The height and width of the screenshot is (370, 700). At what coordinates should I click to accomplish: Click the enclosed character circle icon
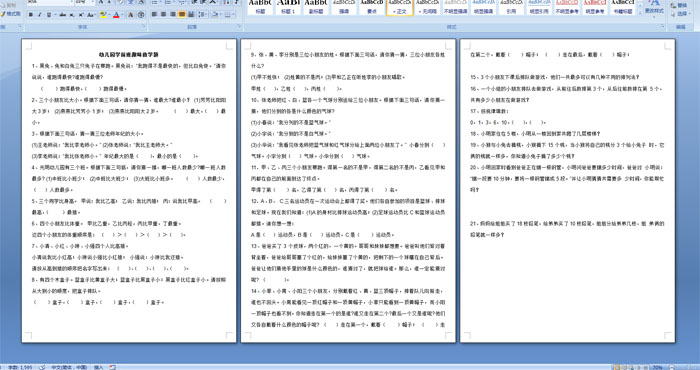click(x=141, y=15)
